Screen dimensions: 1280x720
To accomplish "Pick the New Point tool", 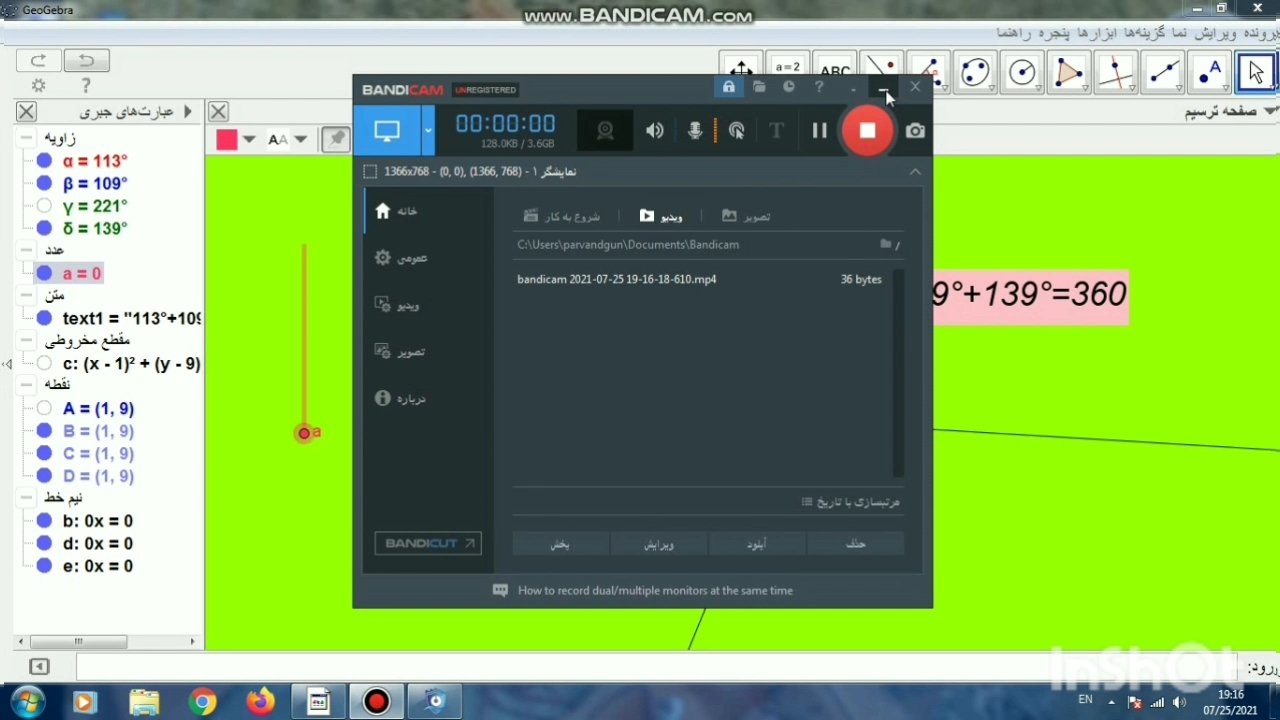I will point(1210,72).
